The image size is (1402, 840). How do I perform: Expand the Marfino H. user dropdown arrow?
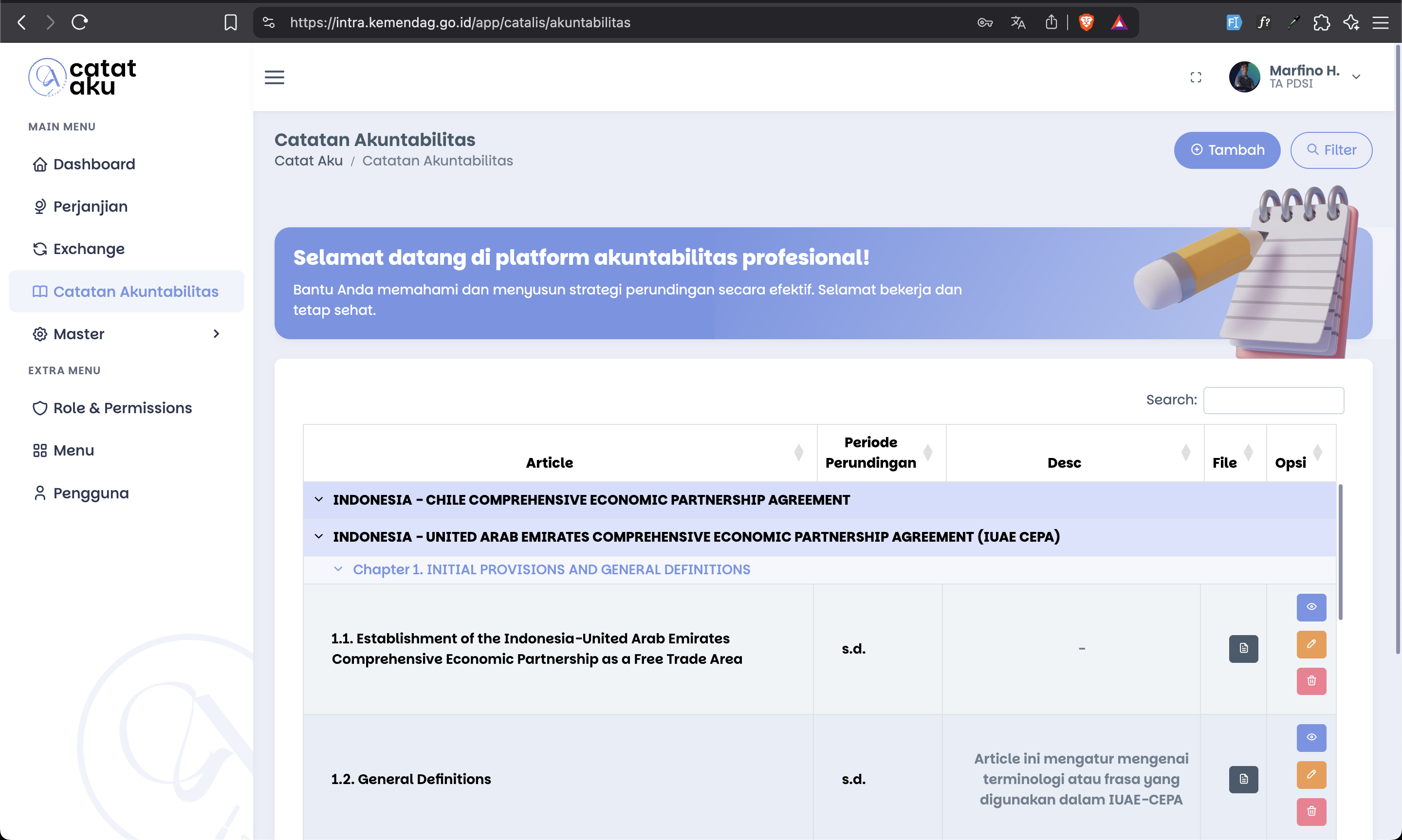click(1356, 77)
